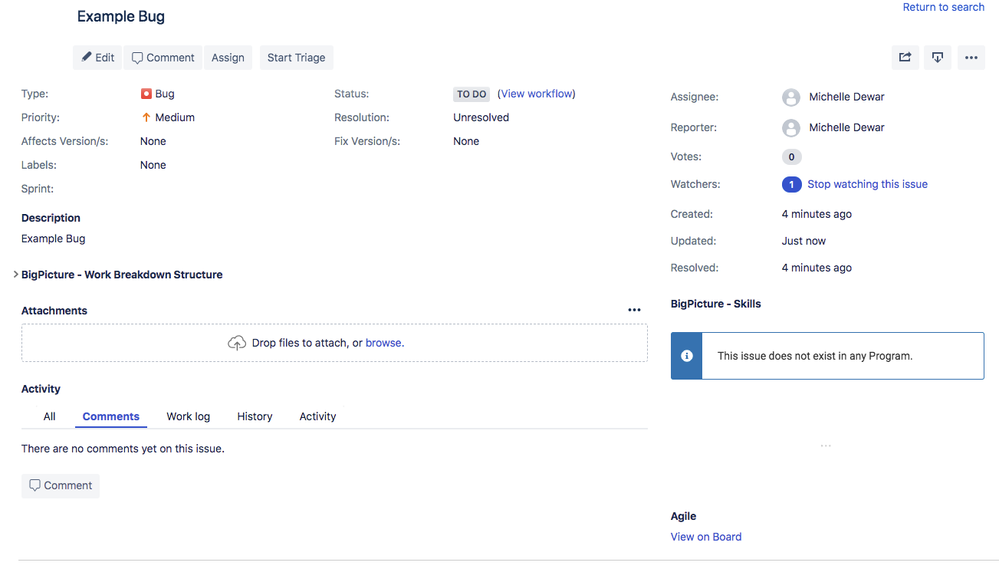
Task: Click the TO DO status lozenge
Action: point(471,94)
